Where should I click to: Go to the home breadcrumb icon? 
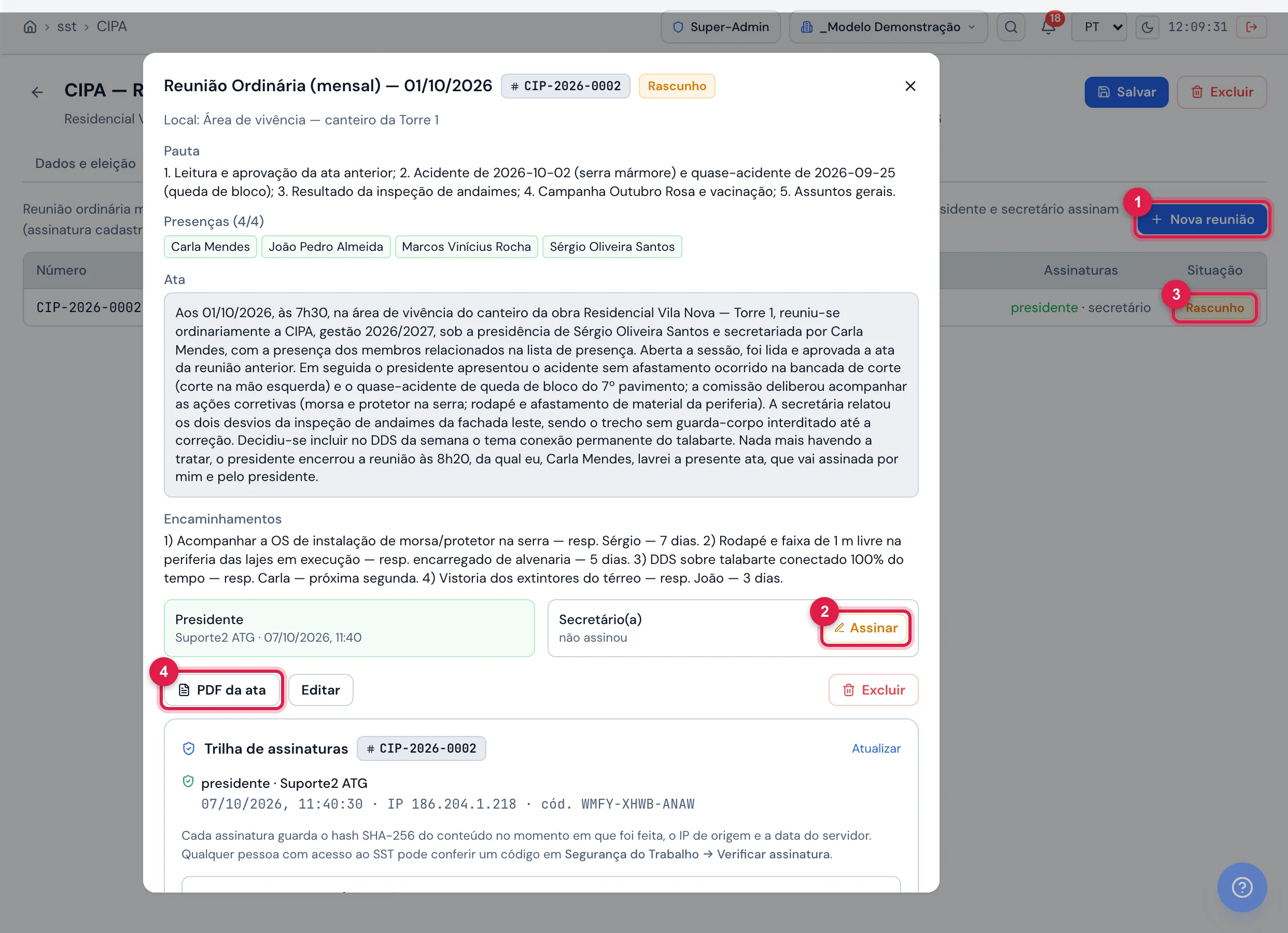pos(30,26)
